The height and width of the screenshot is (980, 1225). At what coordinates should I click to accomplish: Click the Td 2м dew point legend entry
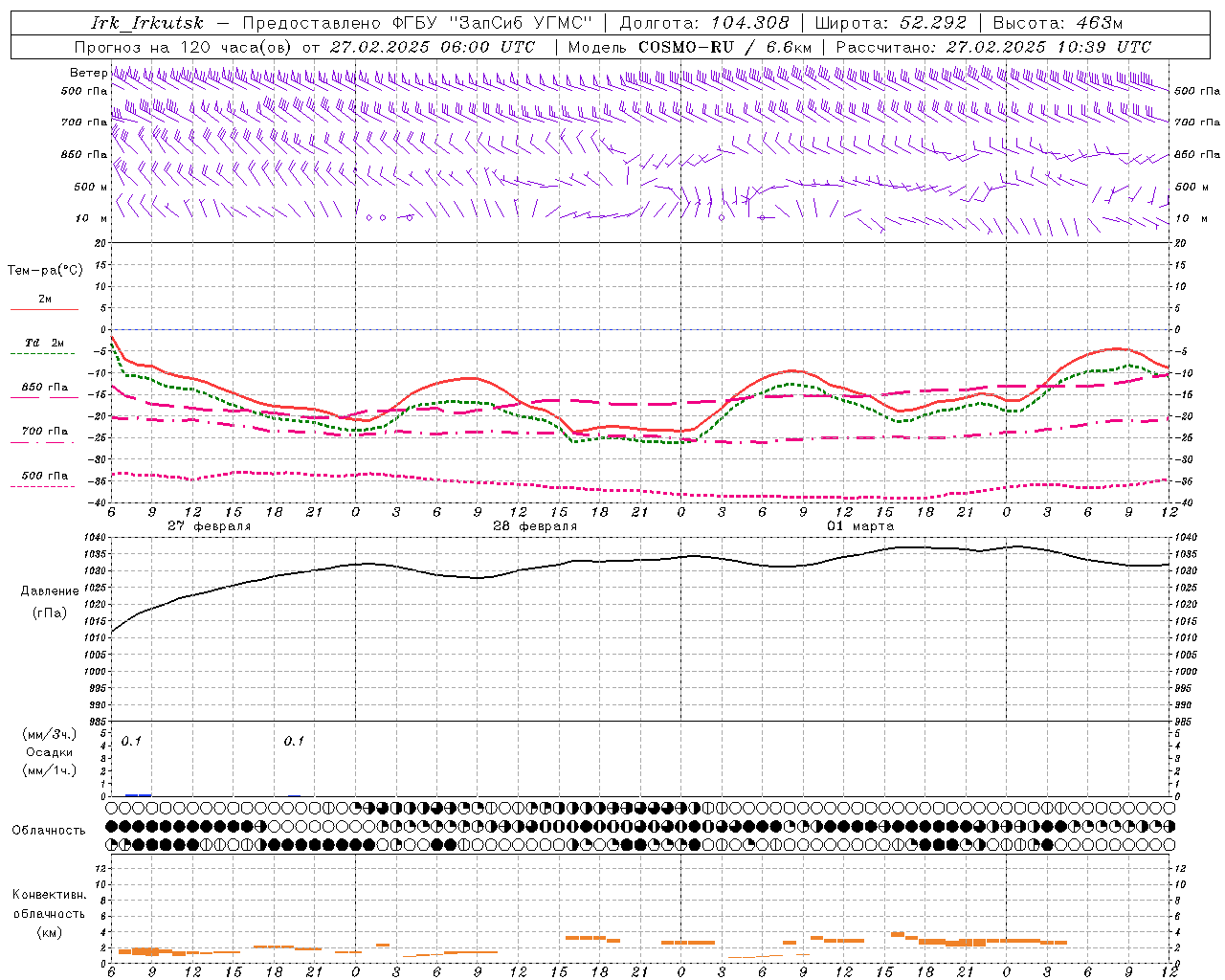click(45, 343)
